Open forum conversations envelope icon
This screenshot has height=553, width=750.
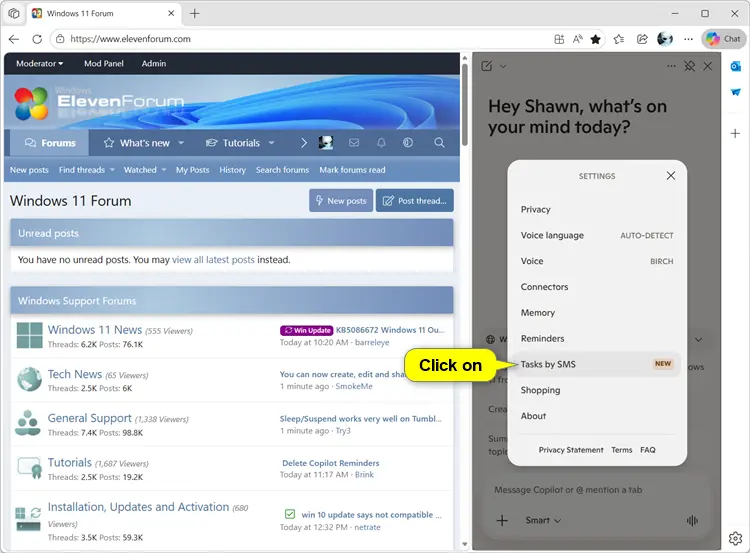[x=354, y=143]
